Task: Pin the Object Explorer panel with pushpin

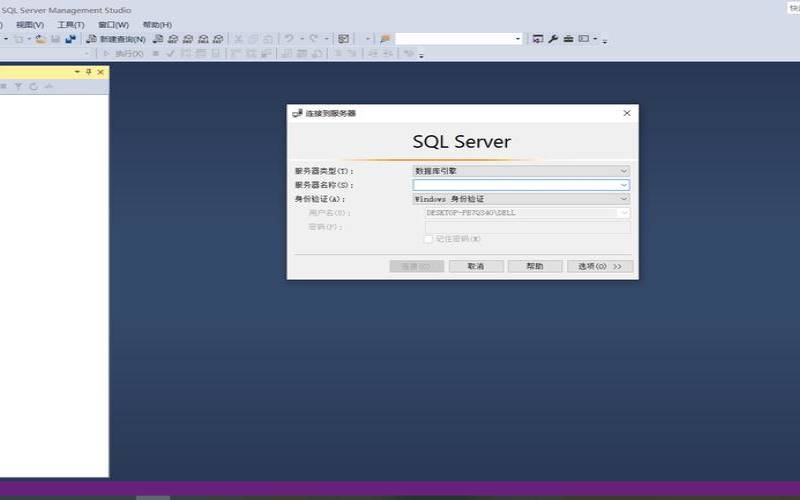Action: [88, 72]
